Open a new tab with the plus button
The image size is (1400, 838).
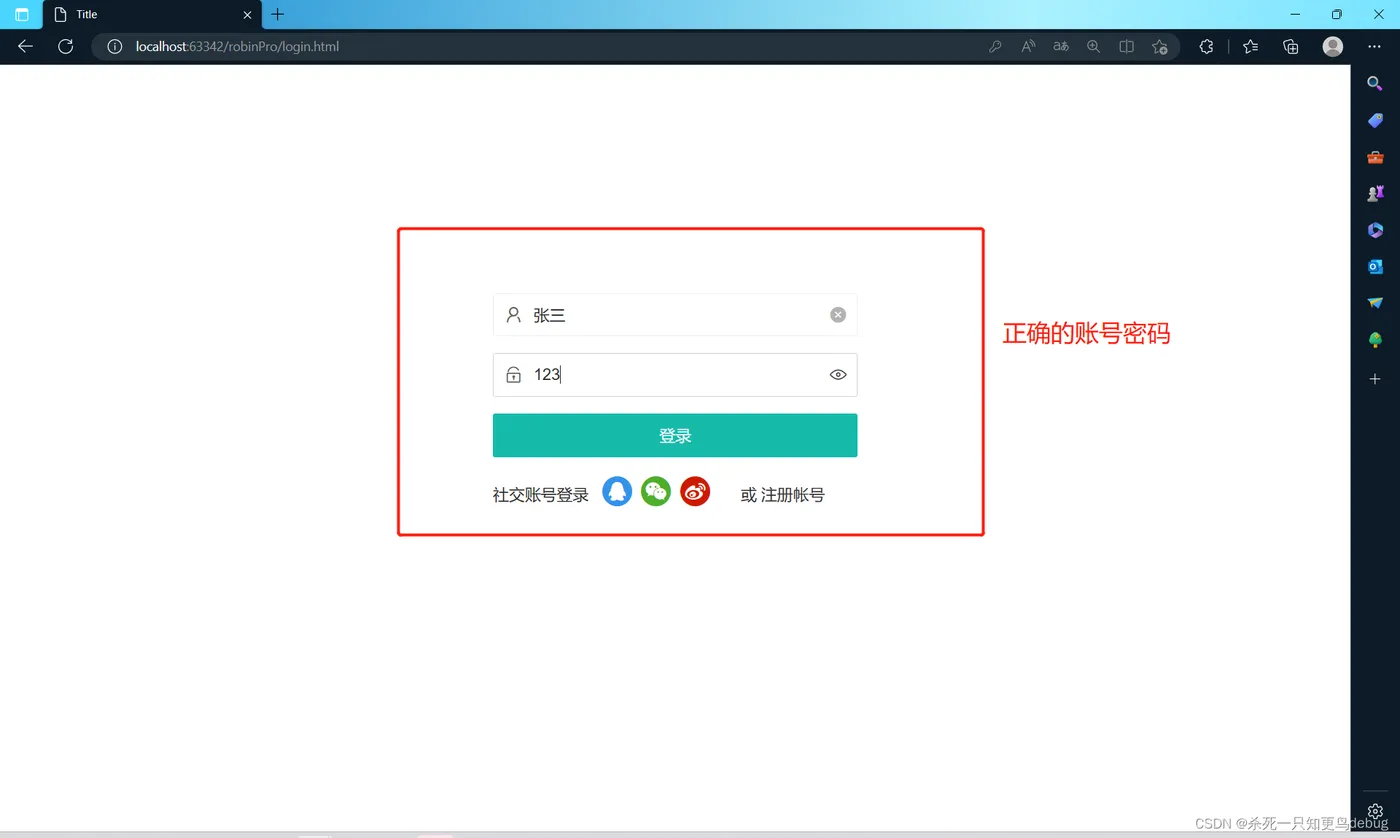(278, 14)
